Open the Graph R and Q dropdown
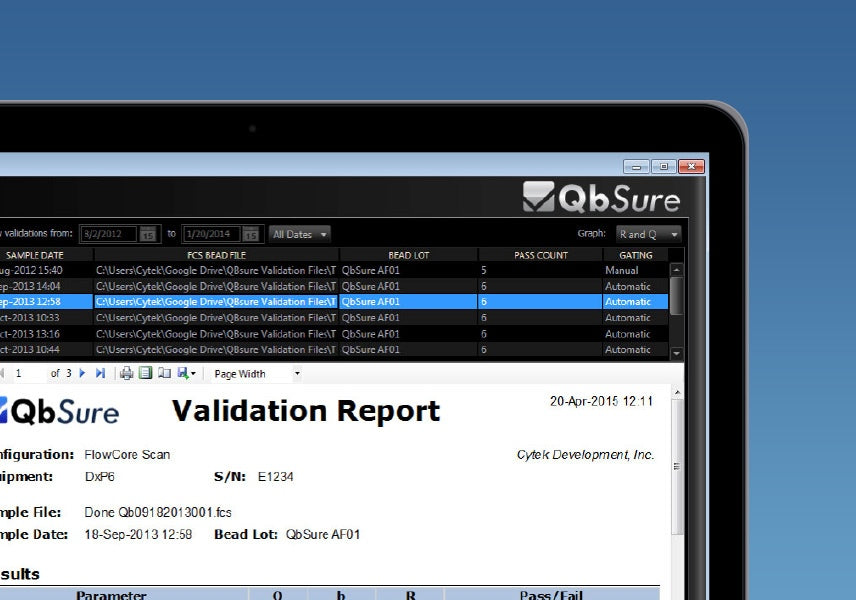The image size is (856, 600). tap(648, 234)
